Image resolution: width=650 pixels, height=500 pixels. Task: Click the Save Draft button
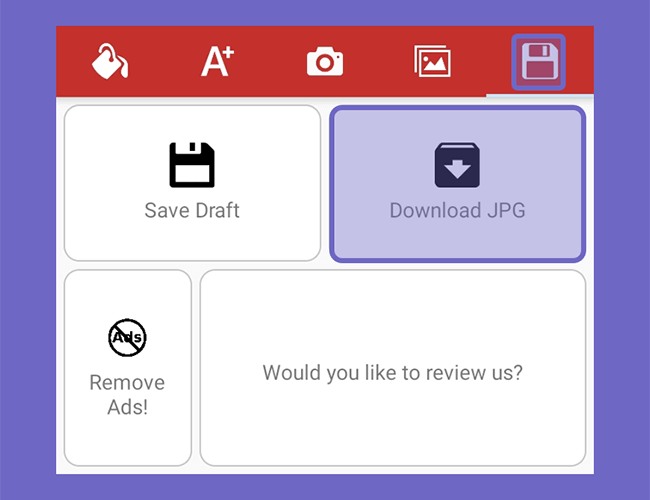coord(192,183)
